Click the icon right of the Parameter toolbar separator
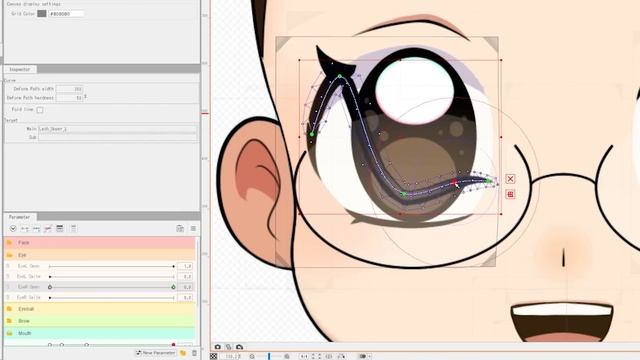Viewport: 640px width, 360px height. point(73,229)
